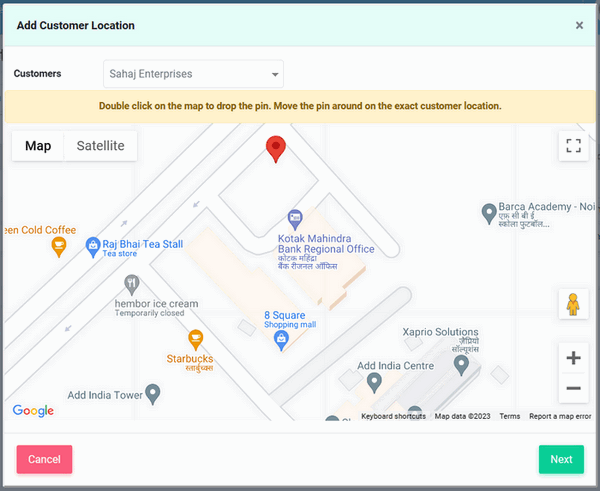Viewport: 600px width, 491px height.
Task: Click the red dropped location pin
Action: coord(276,149)
